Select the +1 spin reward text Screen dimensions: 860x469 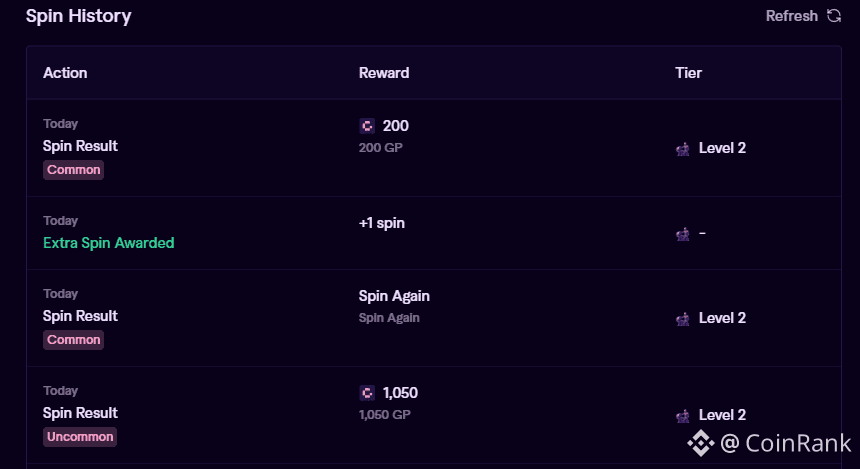click(x=382, y=223)
